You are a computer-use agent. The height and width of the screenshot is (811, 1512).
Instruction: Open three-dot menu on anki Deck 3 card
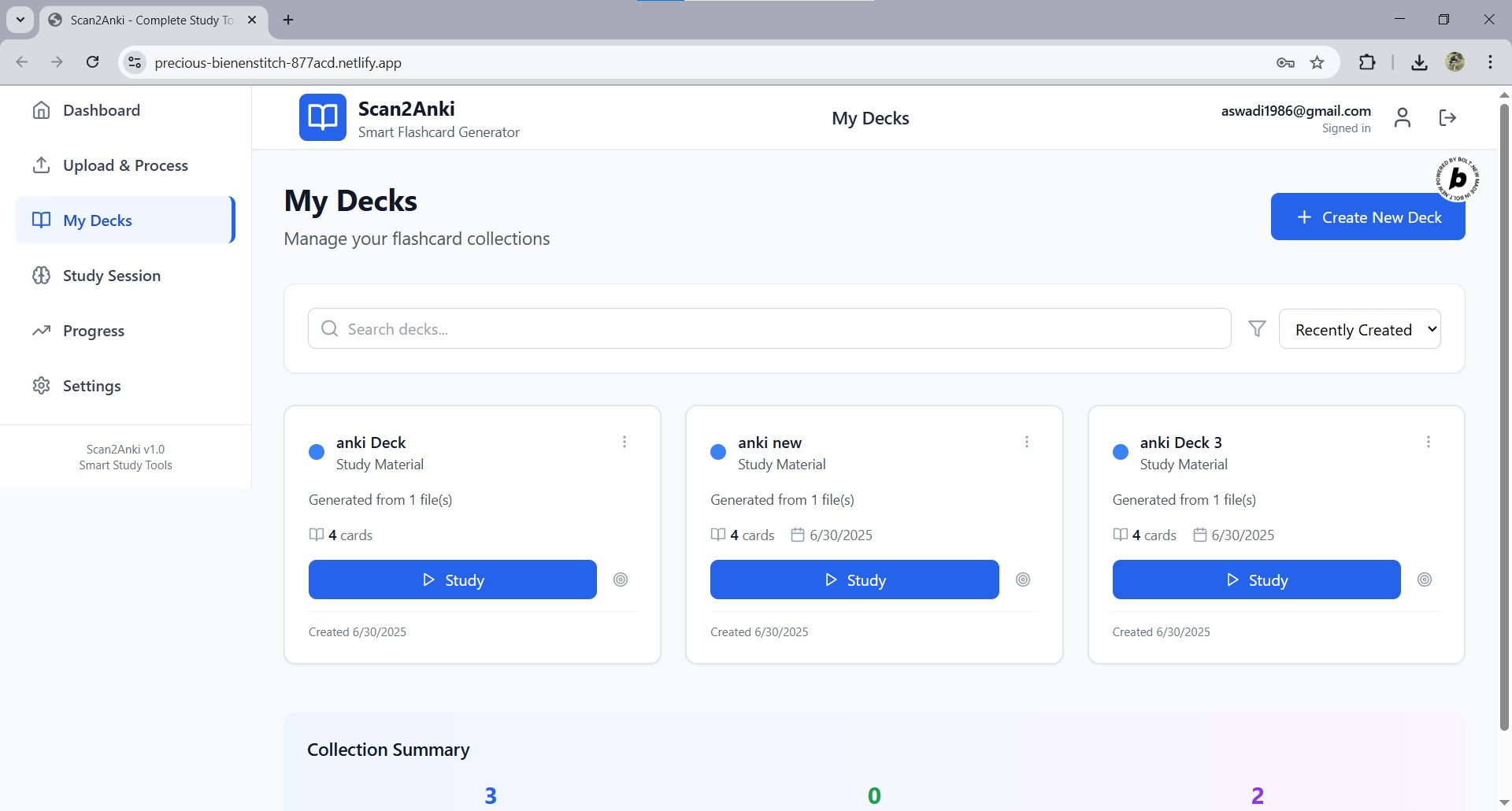coord(1429,442)
